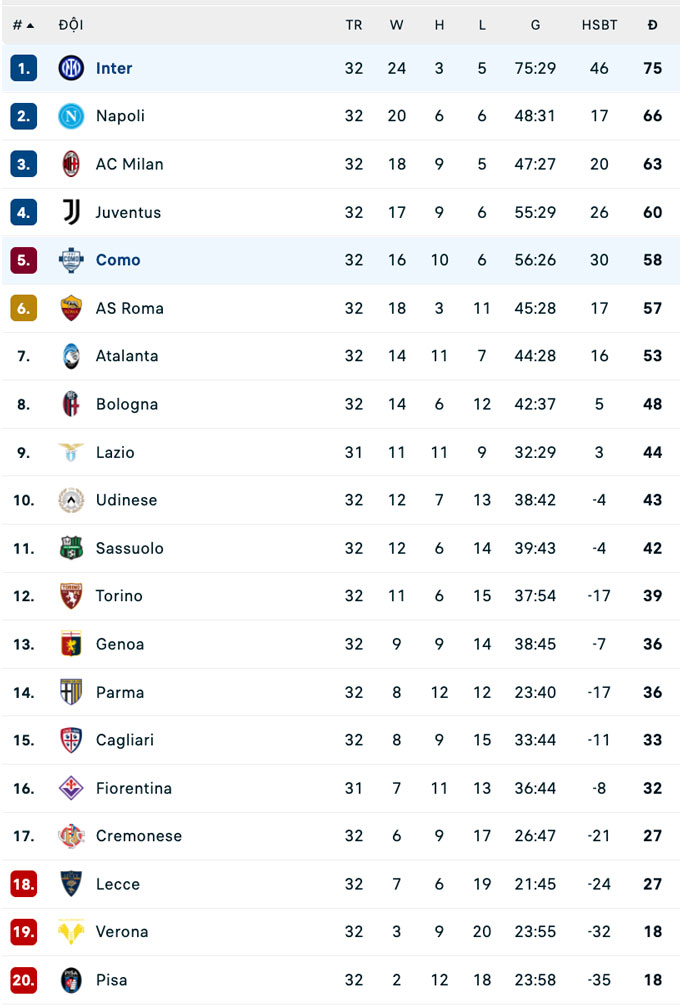Viewport: 680px width, 1005px height.
Task: Click the Torino club crest
Action: point(71,596)
